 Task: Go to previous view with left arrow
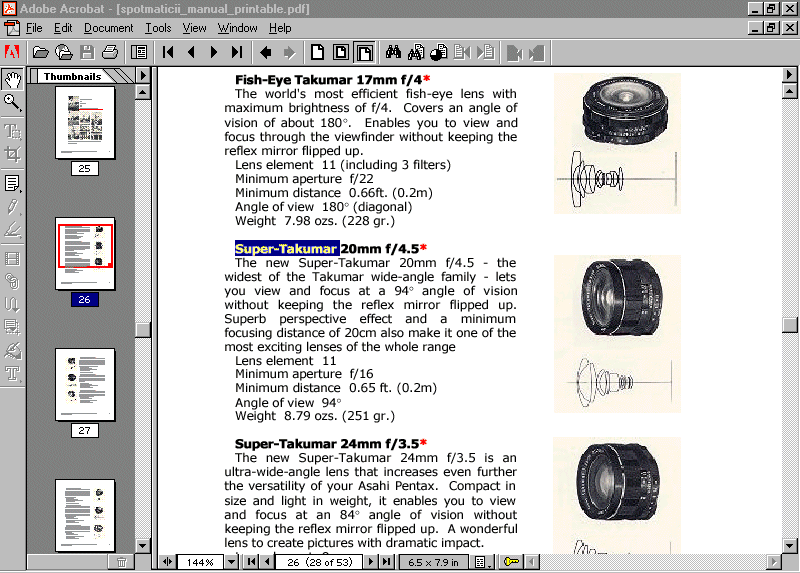point(266,52)
